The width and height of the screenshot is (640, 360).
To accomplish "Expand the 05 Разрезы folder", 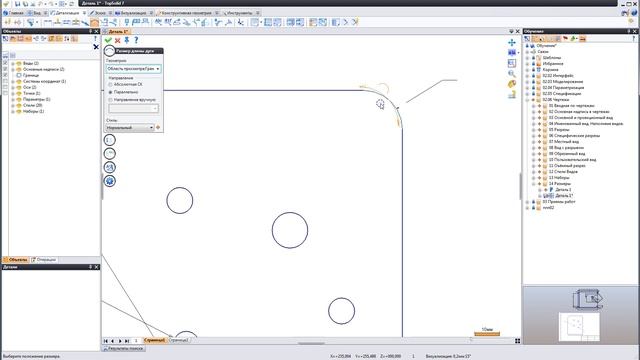I will (533, 129).
